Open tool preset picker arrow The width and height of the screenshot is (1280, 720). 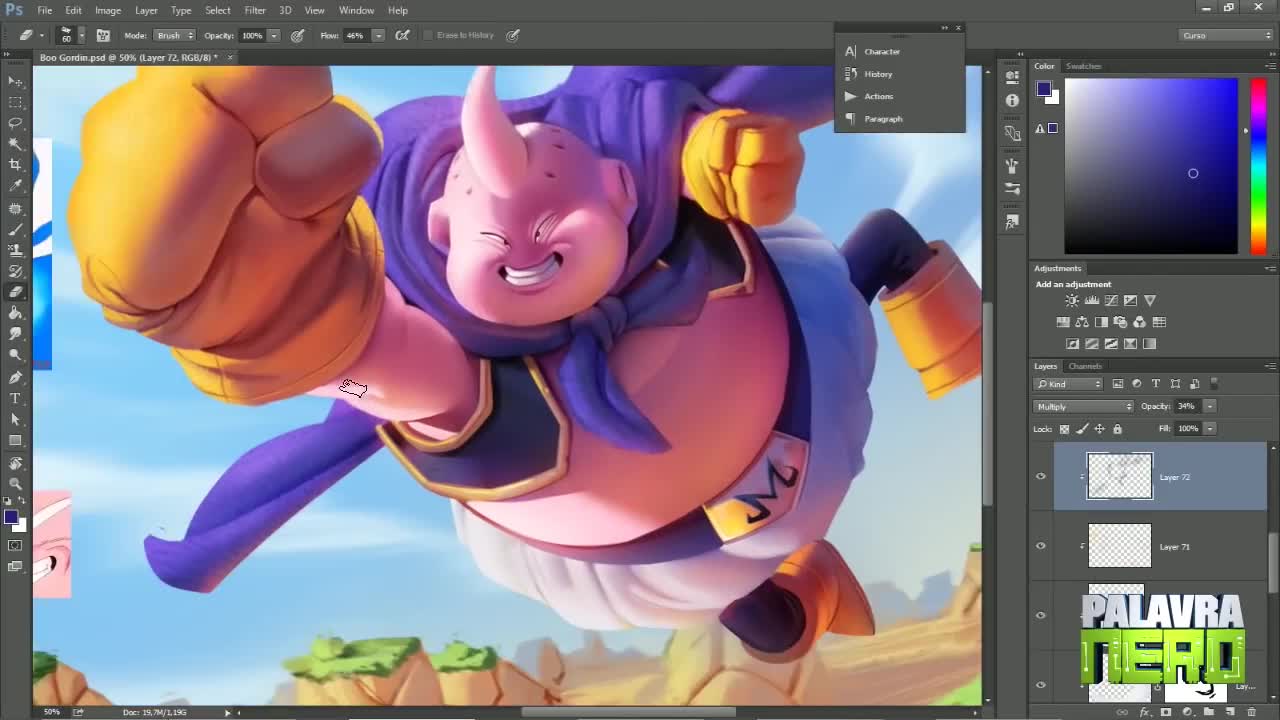(x=42, y=35)
